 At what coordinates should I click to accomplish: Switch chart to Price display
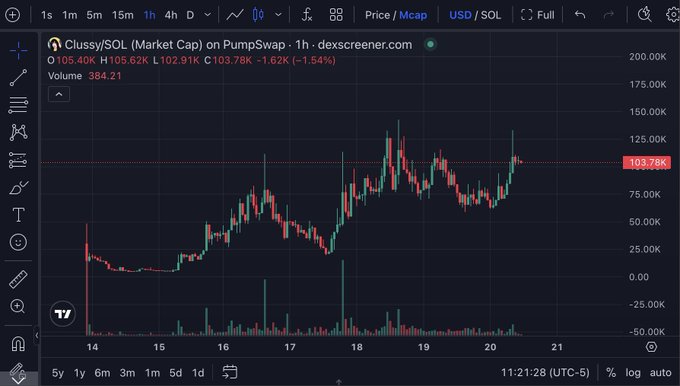(377, 15)
